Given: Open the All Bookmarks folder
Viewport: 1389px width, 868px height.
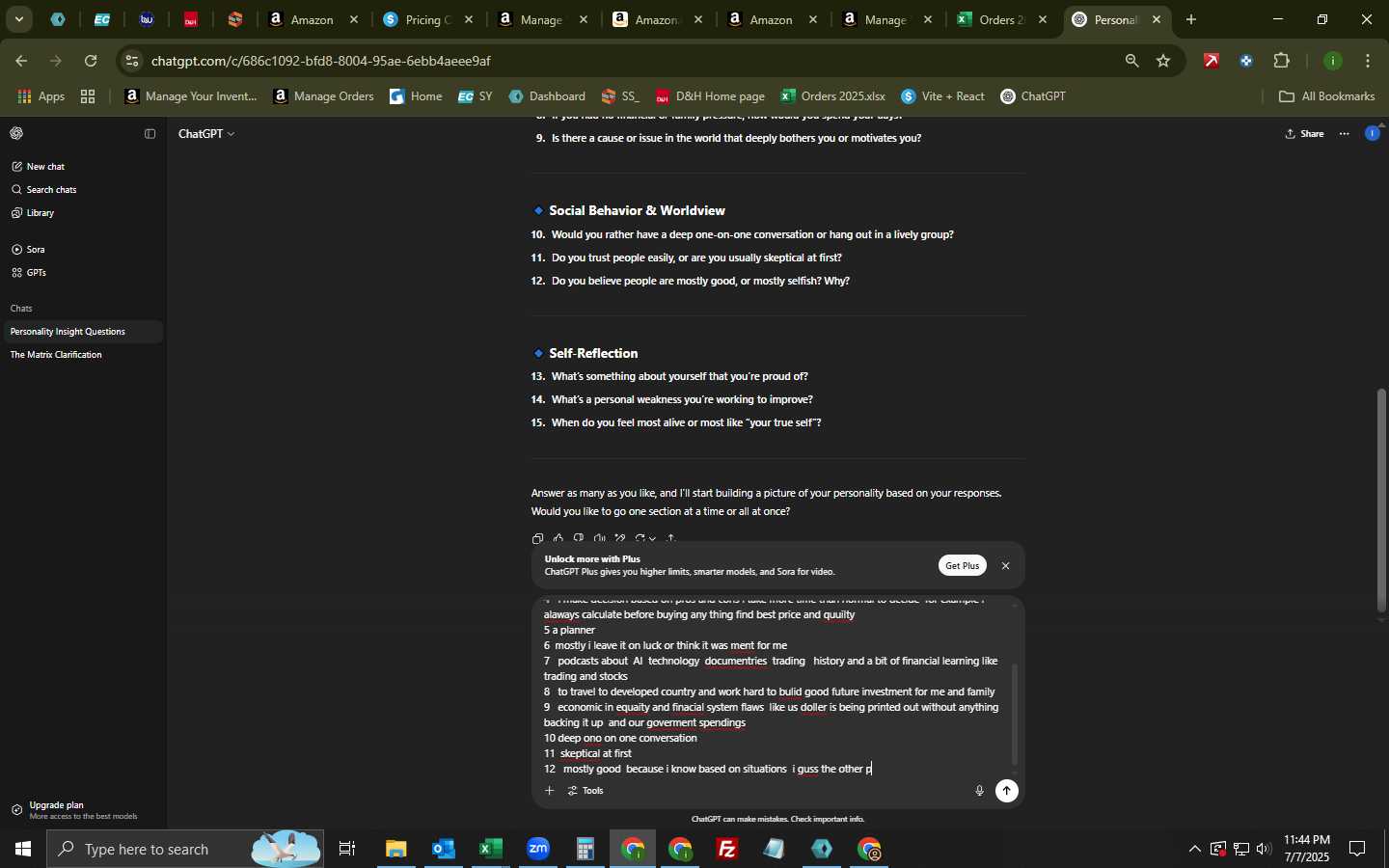Looking at the screenshot, I should coord(1326,96).
